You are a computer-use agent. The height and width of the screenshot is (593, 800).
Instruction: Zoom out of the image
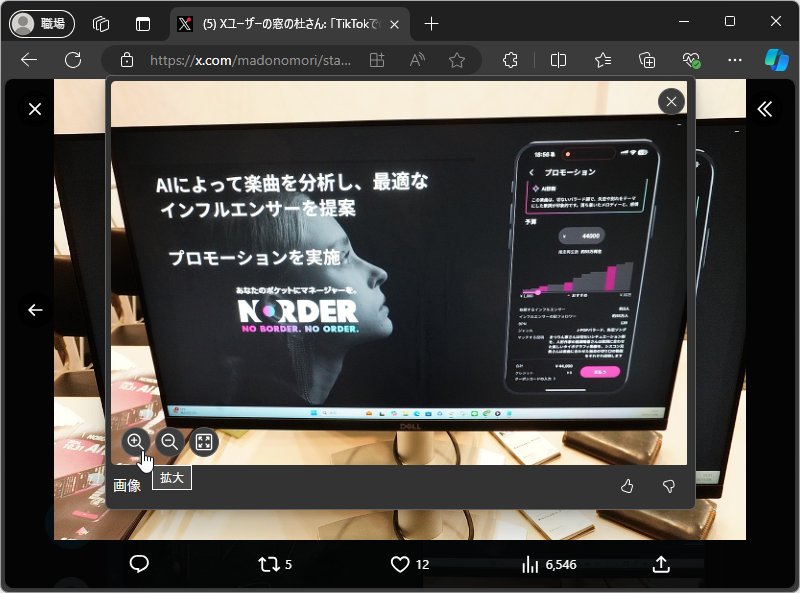170,442
